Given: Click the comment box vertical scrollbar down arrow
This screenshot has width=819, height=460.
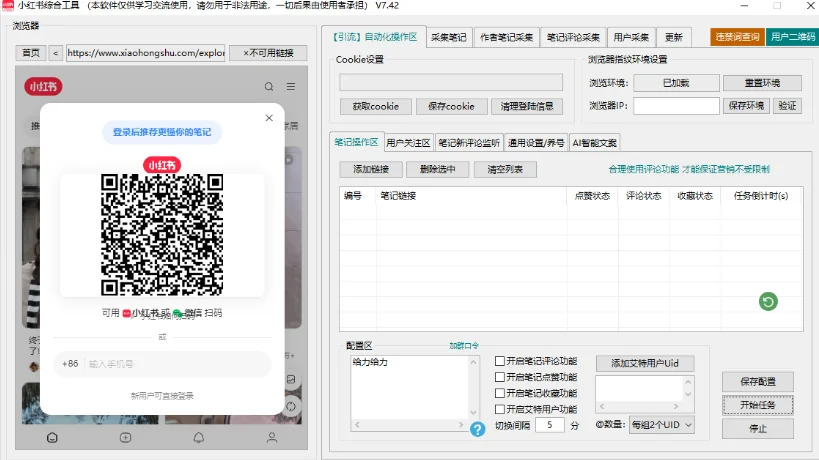Looking at the screenshot, I should [x=473, y=412].
